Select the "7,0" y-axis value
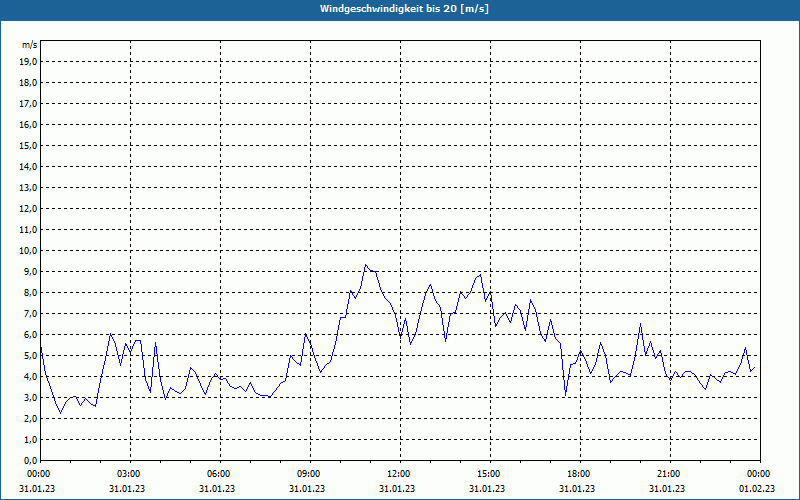This screenshot has width=800, height=500. pos(30,313)
